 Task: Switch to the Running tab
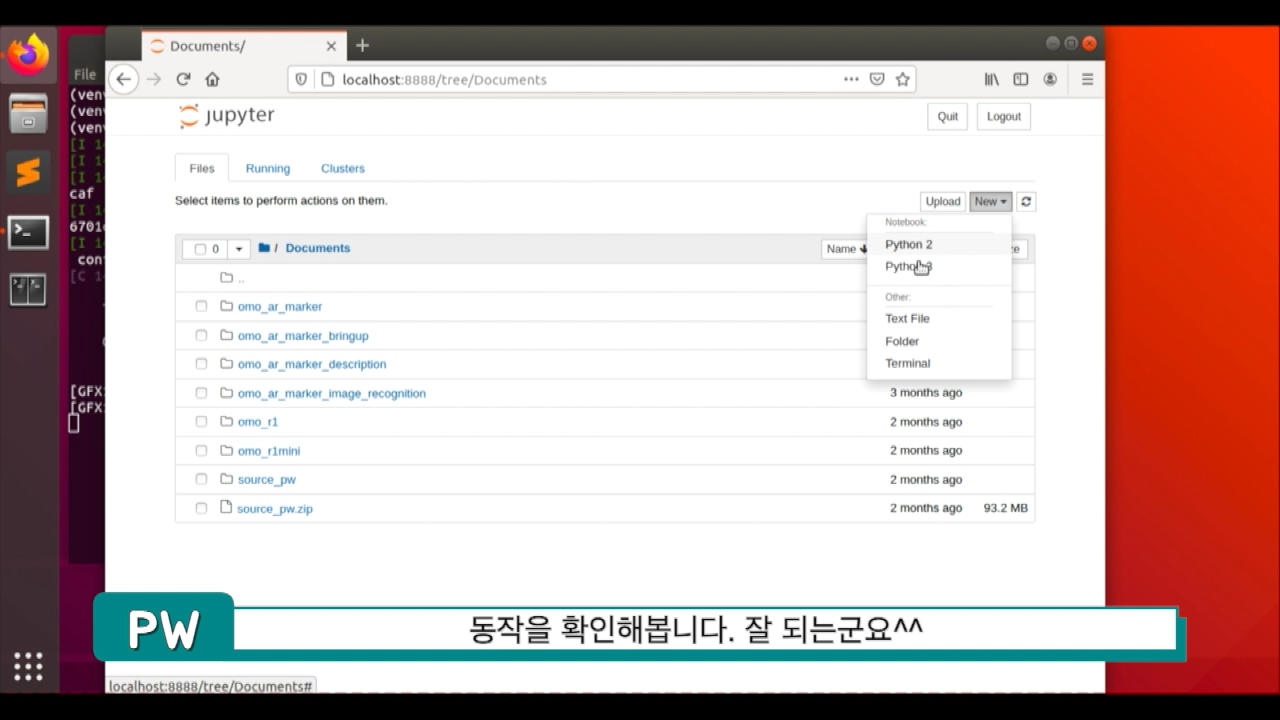(x=267, y=168)
